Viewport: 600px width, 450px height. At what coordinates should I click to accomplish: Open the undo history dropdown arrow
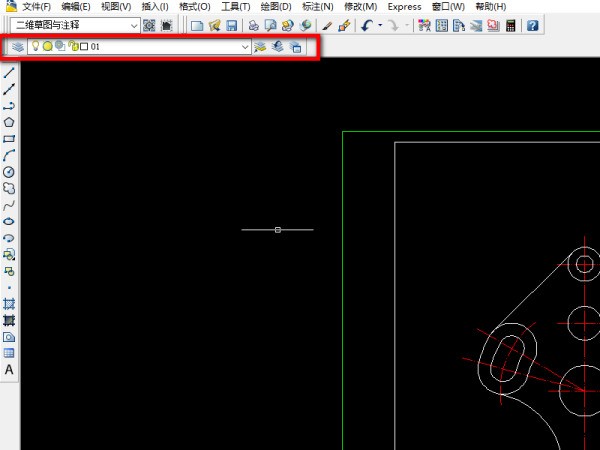point(380,25)
